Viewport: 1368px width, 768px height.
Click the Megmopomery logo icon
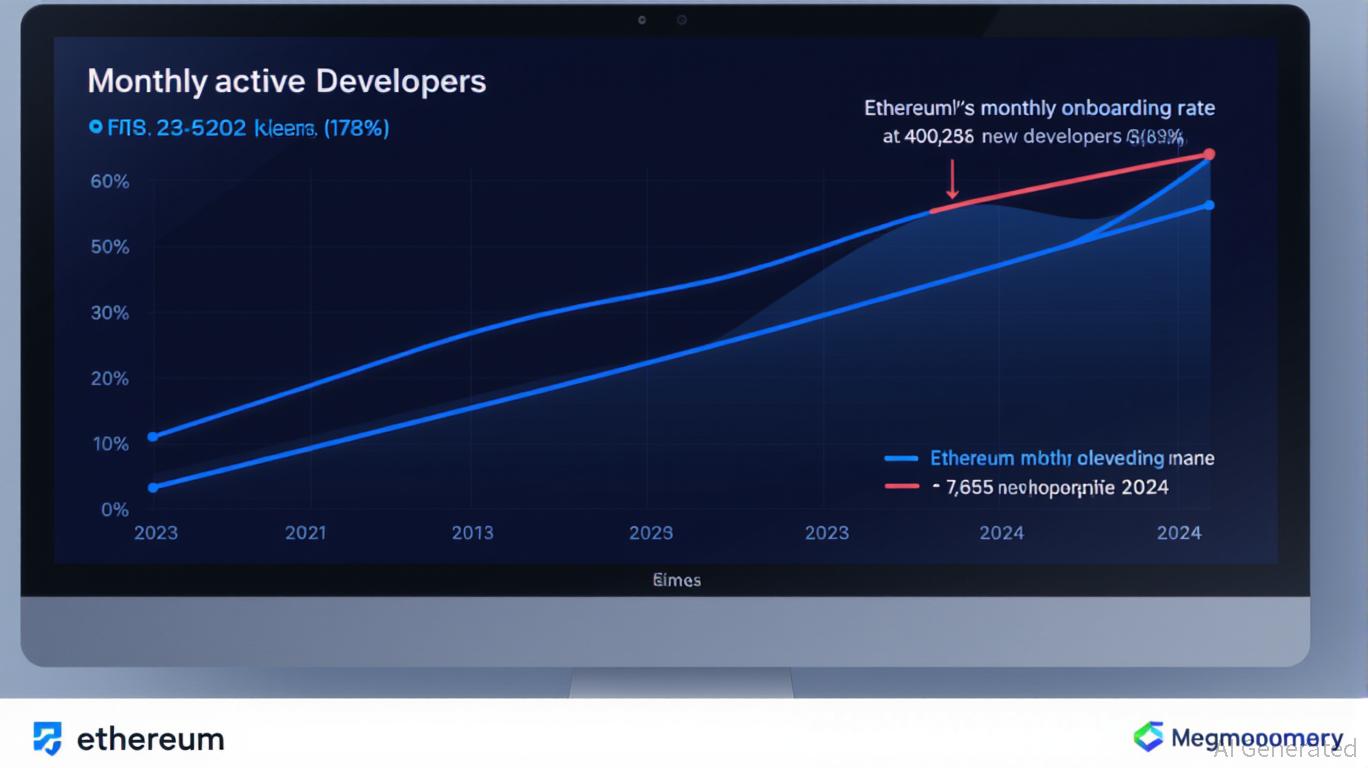coord(1148,737)
